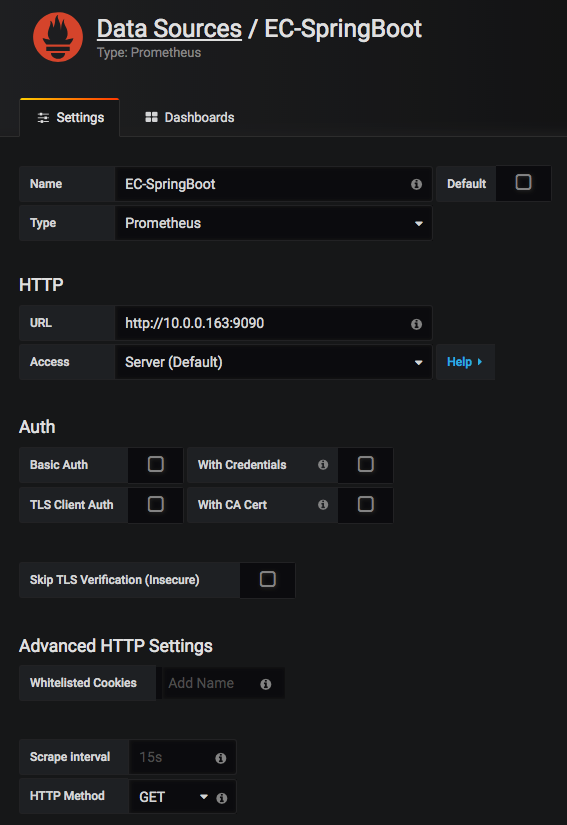Image resolution: width=567 pixels, height=825 pixels.
Task: Expand the Help section next to Access
Action: [x=465, y=362]
